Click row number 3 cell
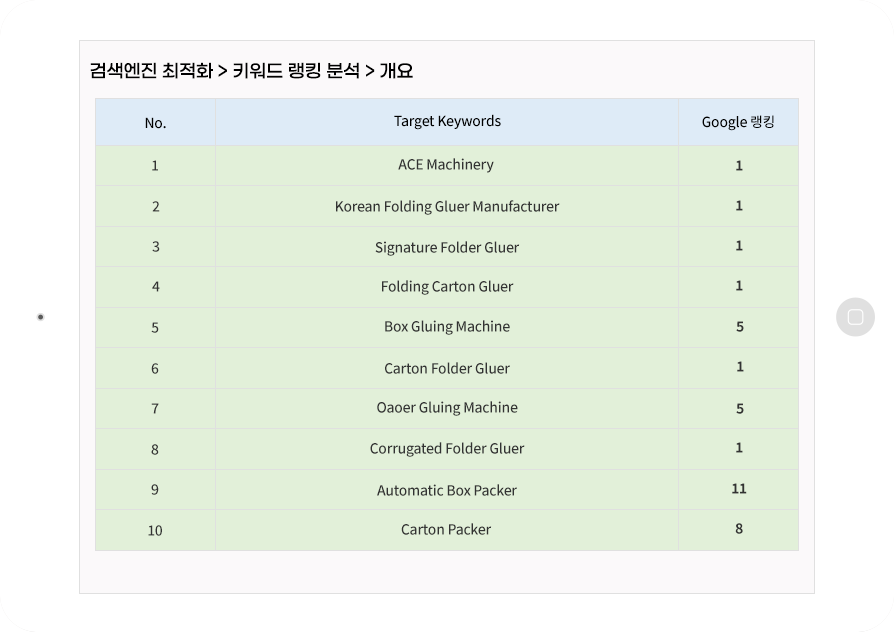894x632 pixels. pyautogui.click(x=155, y=246)
